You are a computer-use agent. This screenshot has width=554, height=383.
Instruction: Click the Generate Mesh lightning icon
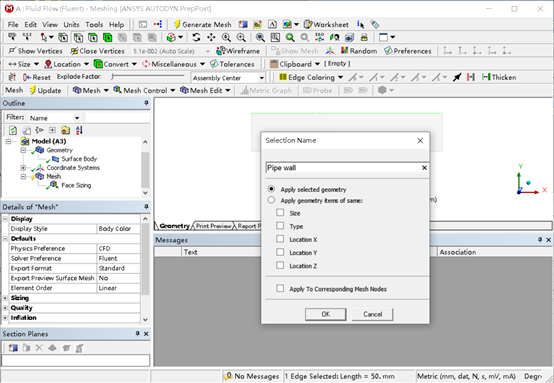pos(177,24)
